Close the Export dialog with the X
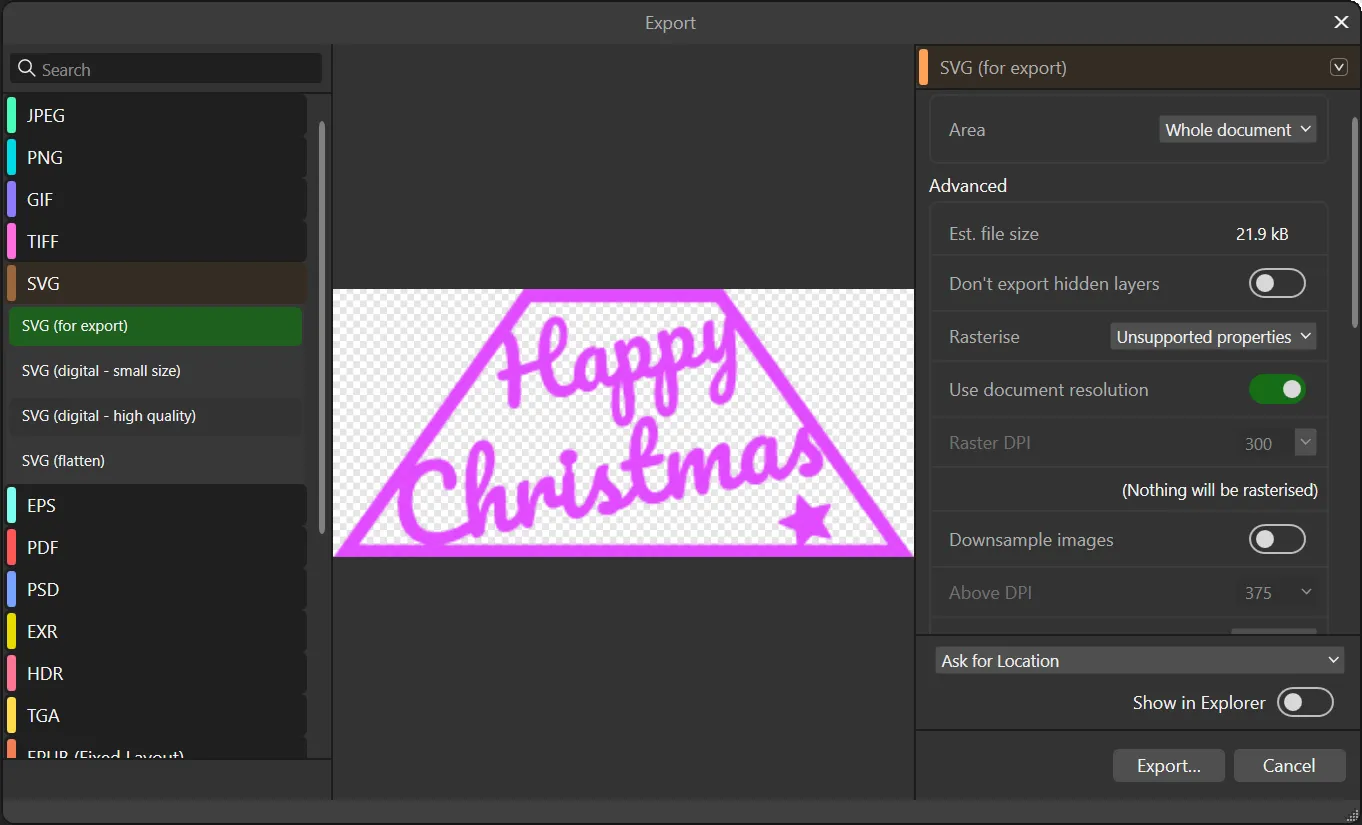The width and height of the screenshot is (1362, 825). (1341, 22)
